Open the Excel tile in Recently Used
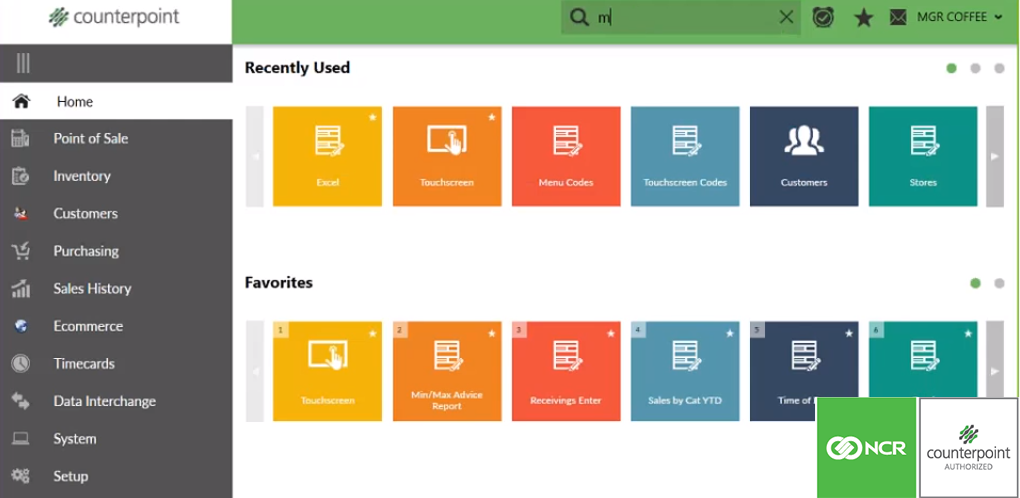This screenshot has height=498, width=1020. tap(327, 156)
